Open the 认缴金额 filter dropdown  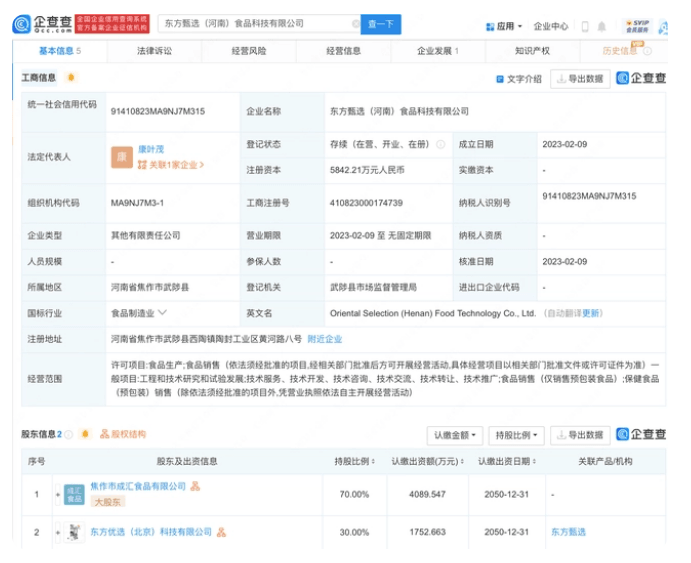[x=455, y=436]
